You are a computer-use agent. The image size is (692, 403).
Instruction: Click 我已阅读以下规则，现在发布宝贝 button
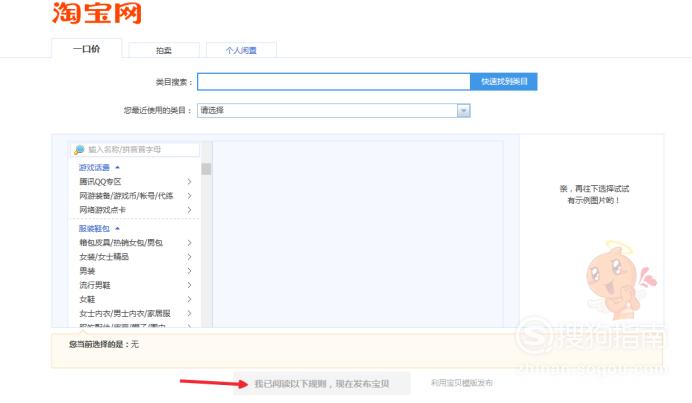(322, 384)
